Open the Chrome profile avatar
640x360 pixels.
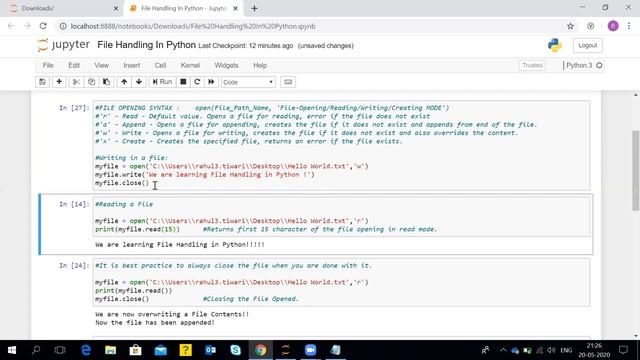(613, 26)
